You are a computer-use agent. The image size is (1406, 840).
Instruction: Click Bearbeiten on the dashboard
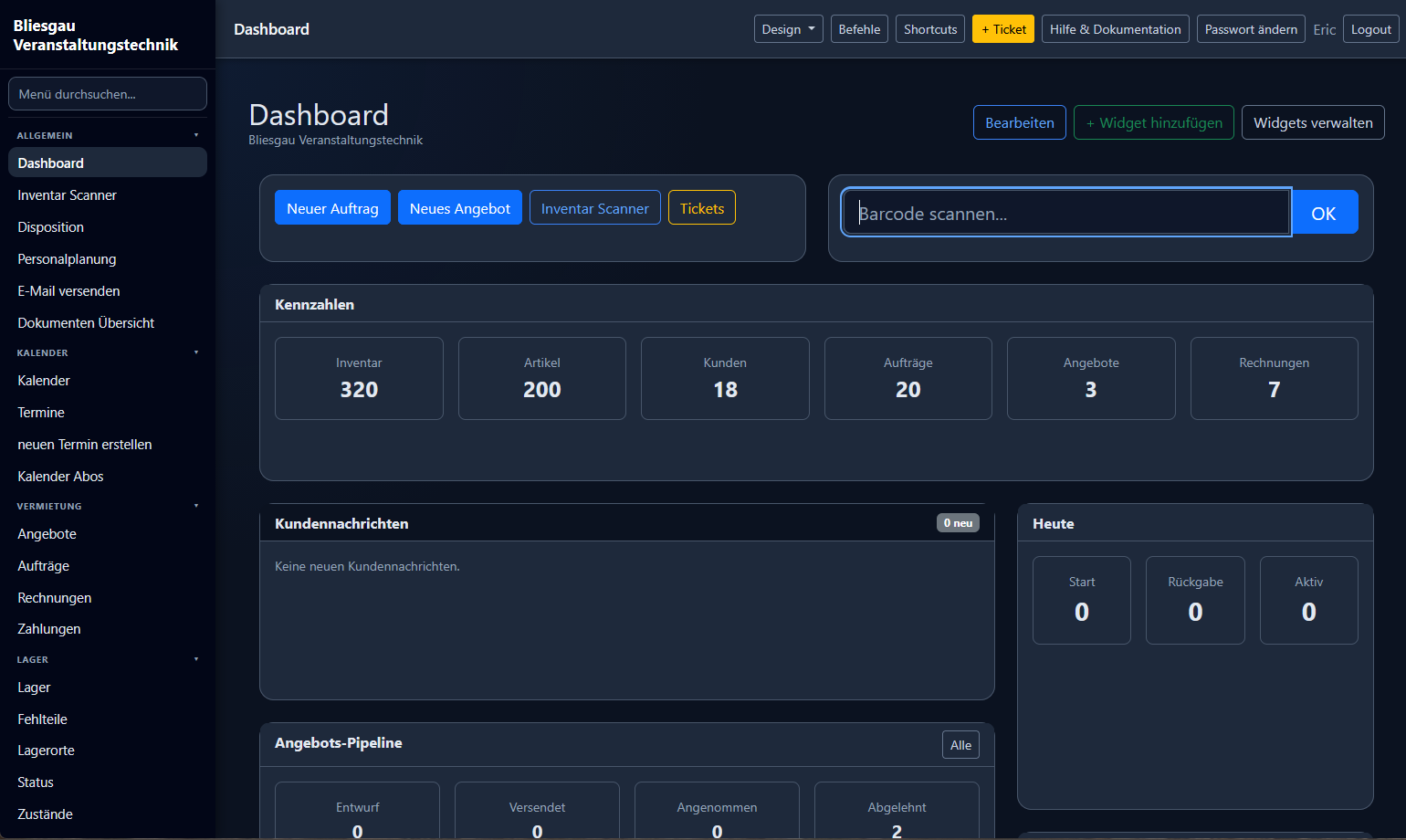click(1020, 123)
